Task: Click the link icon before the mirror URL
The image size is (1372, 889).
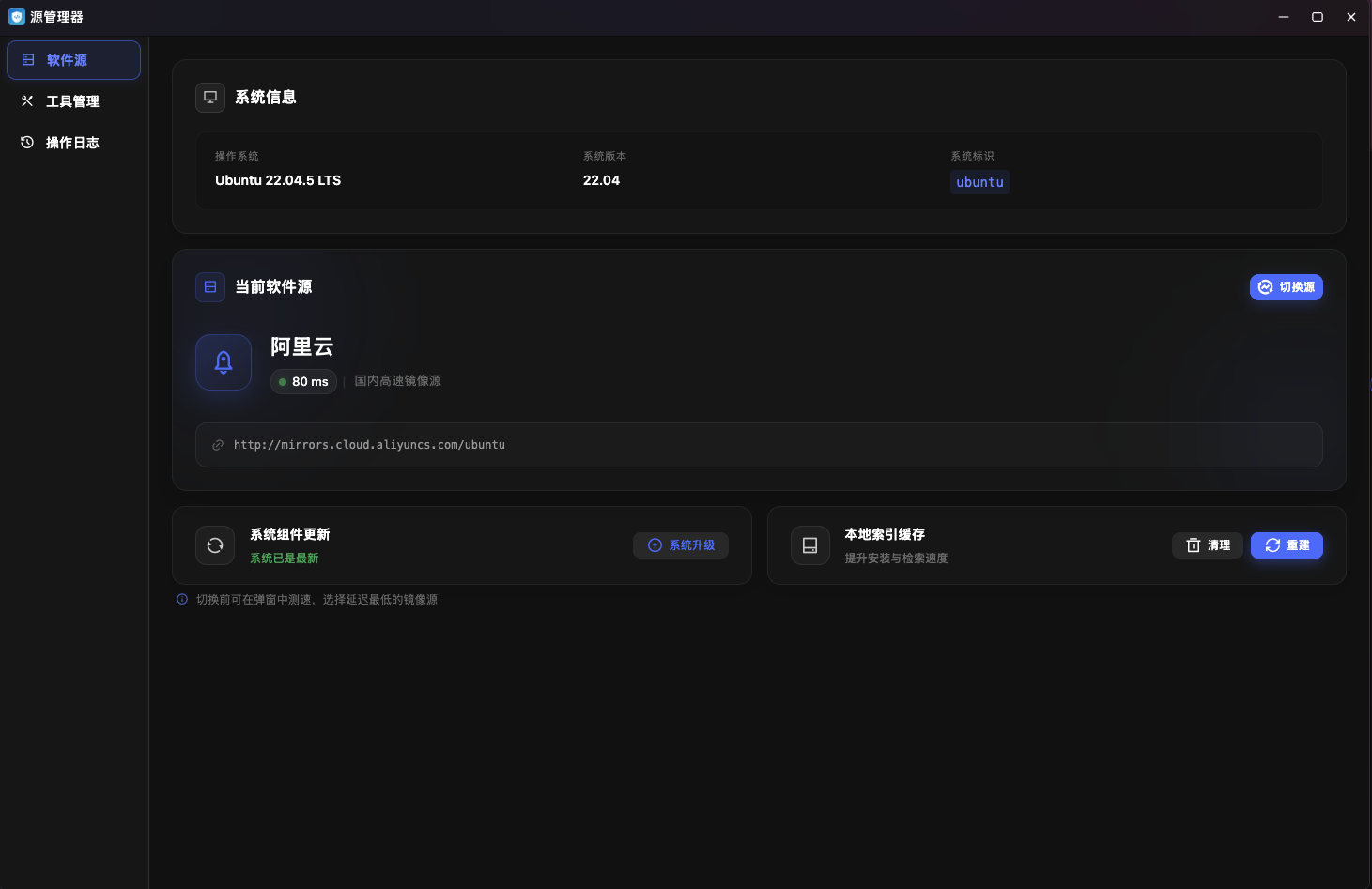Action: [218, 445]
